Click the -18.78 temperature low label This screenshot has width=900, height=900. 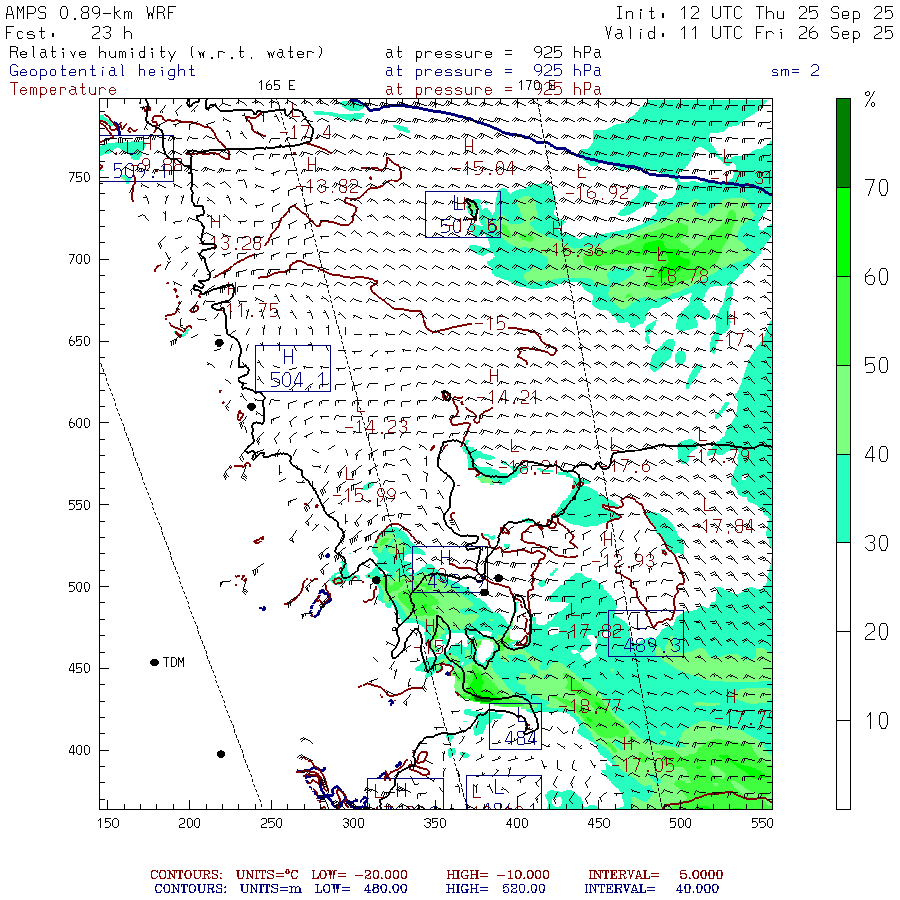pyautogui.click(x=683, y=275)
